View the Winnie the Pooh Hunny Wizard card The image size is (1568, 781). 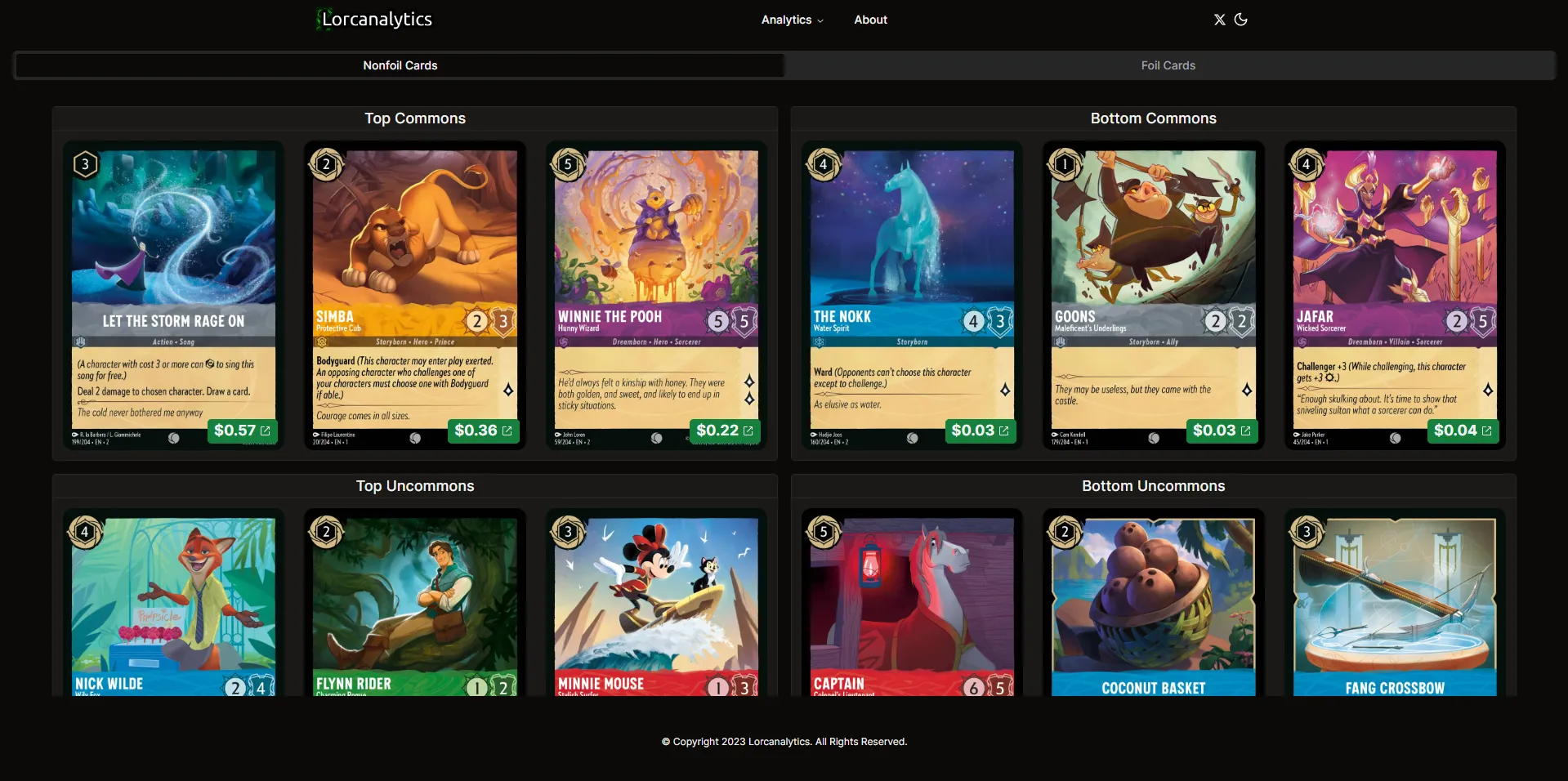656,297
